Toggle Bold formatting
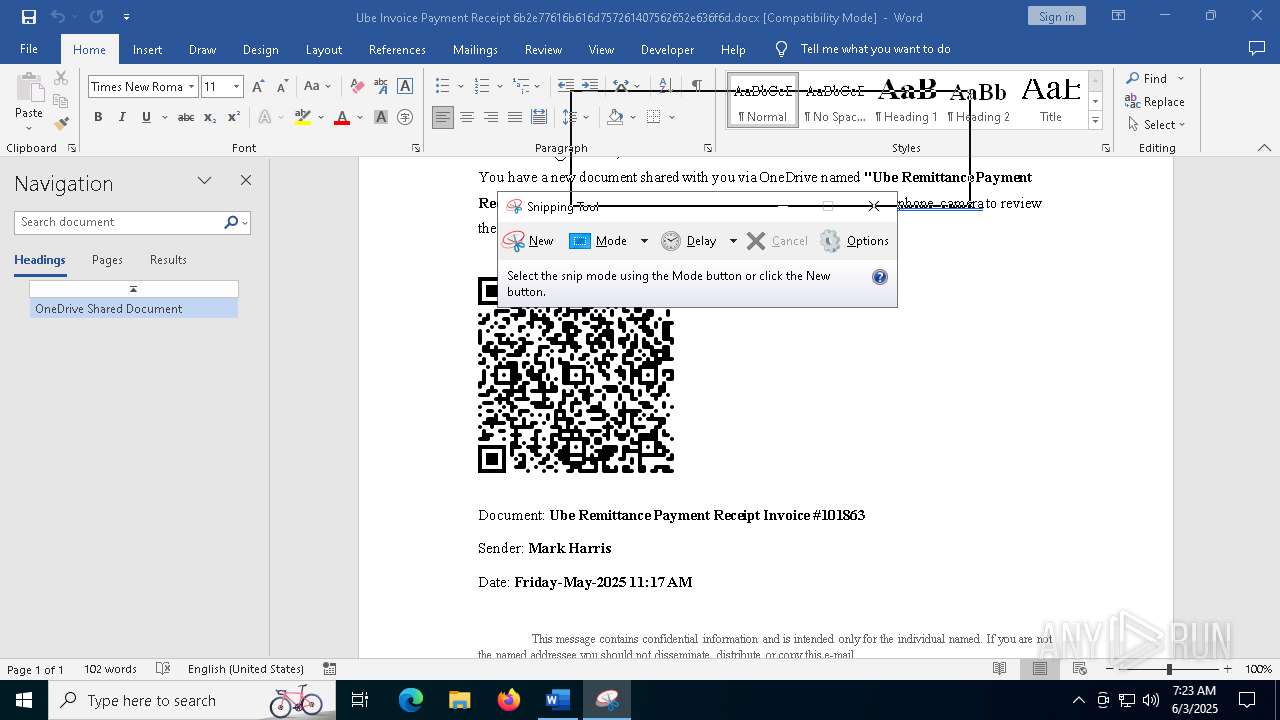Viewport: 1280px width, 720px height. 98,117
